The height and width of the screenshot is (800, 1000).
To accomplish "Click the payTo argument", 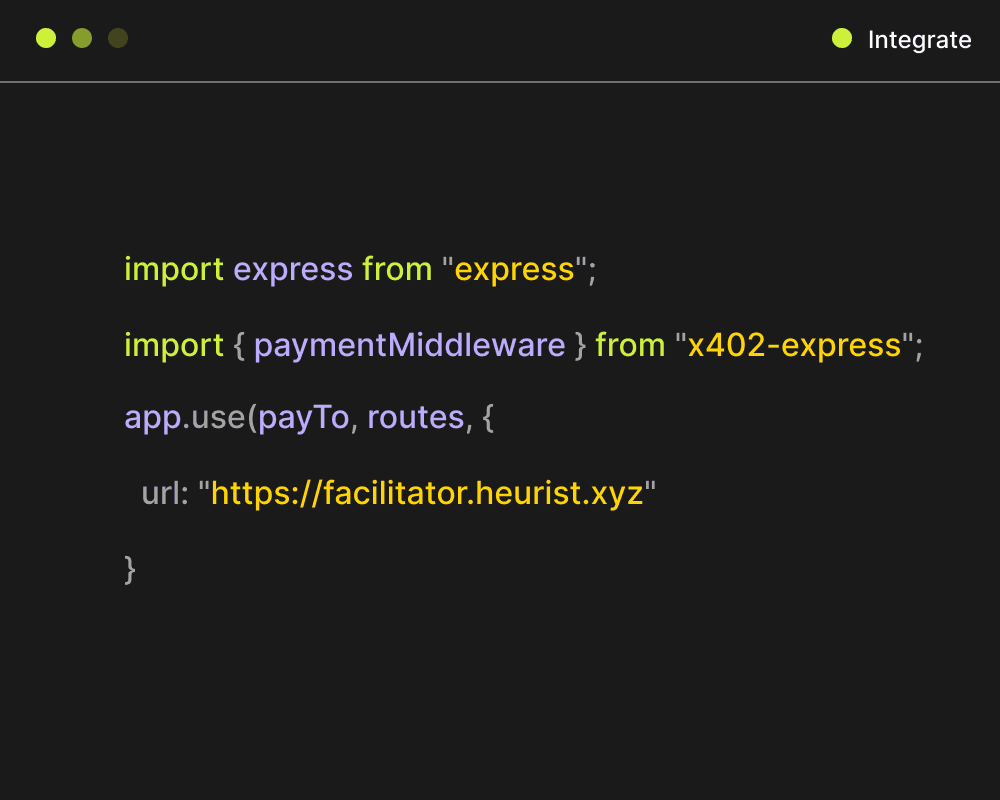I will click(303, 418).
